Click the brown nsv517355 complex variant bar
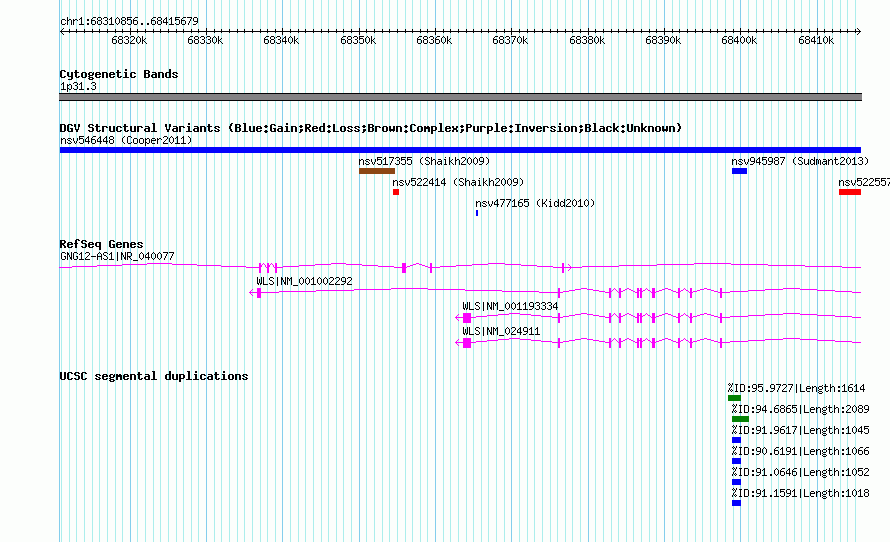 tap(377, 171)
